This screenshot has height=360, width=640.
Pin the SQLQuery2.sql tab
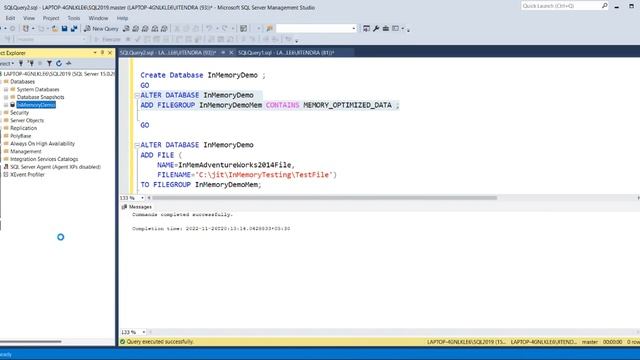point(223,53)
